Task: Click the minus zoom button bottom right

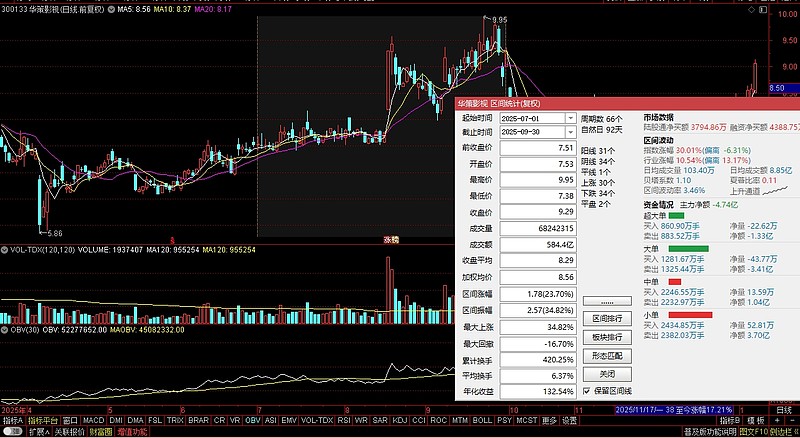Action: coord(792,421)
